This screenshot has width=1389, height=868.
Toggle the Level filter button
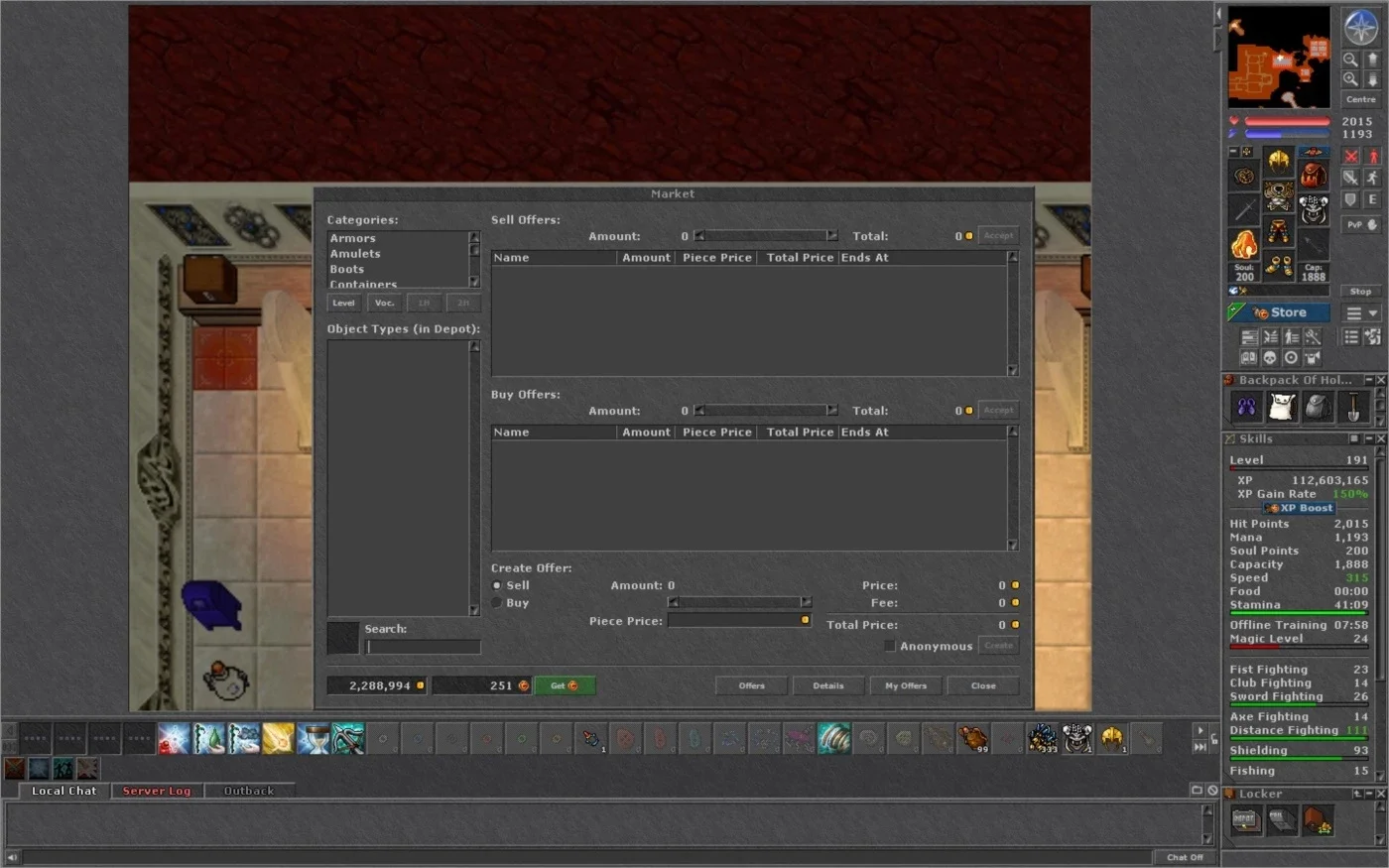[x=344, y=303]
